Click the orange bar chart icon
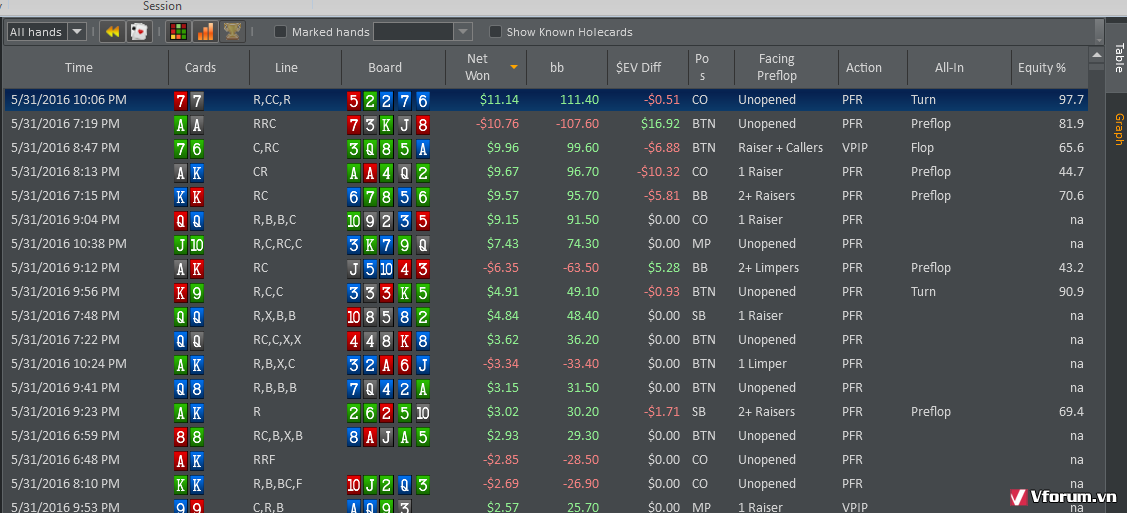This screenshot has width=1127, height=513. 204,32
